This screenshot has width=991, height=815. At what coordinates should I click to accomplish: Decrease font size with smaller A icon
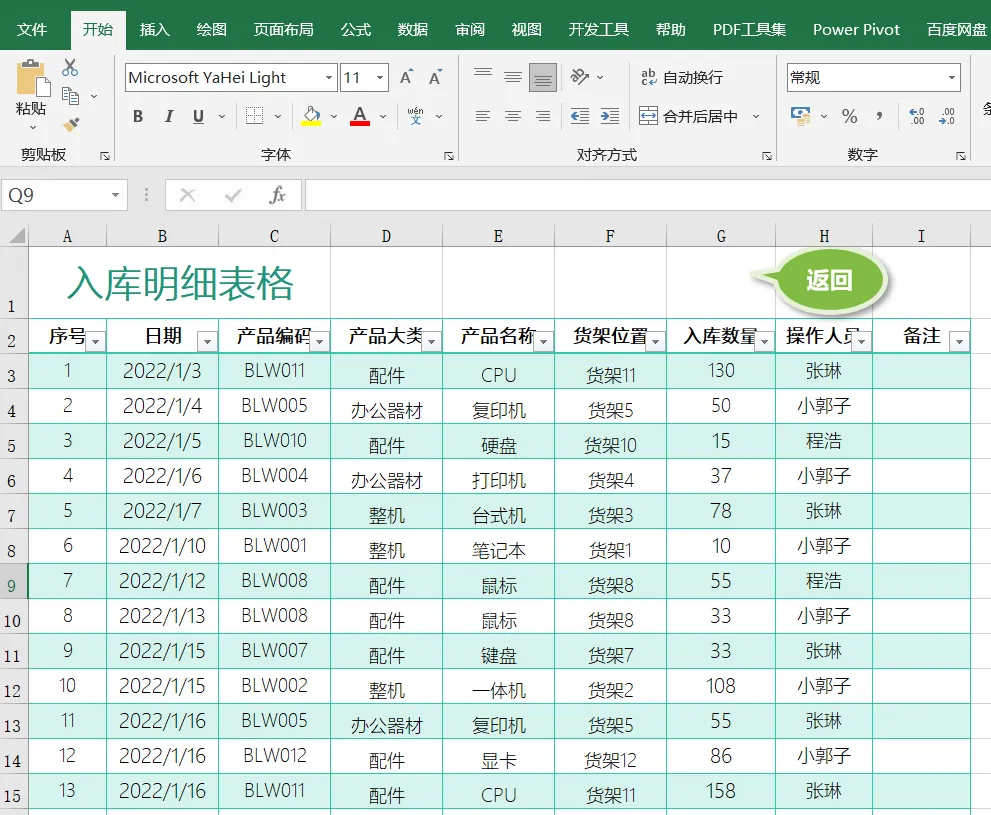tap(435, 77)
